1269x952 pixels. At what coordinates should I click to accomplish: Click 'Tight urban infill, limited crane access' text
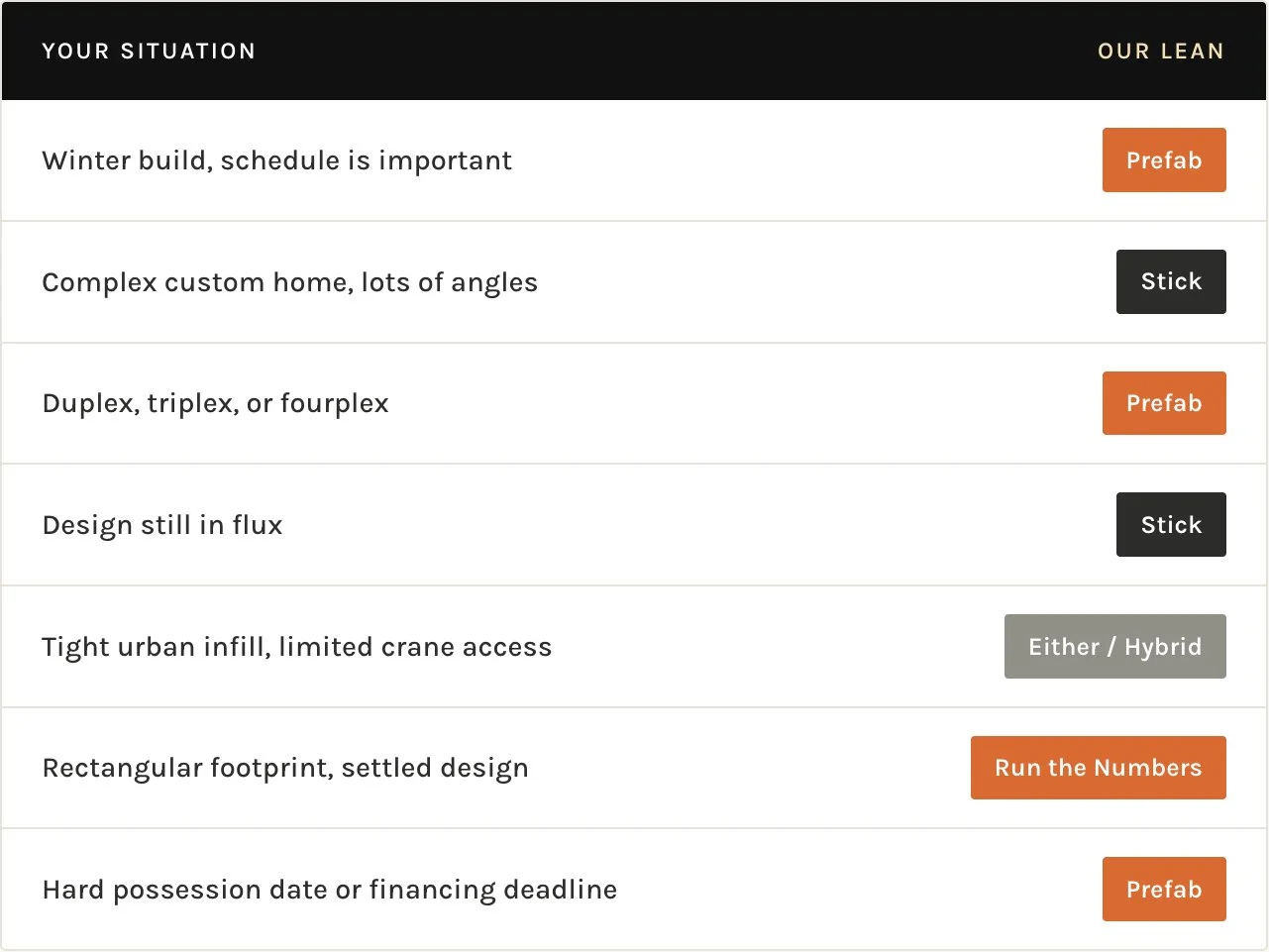click(x=296, y=647)
